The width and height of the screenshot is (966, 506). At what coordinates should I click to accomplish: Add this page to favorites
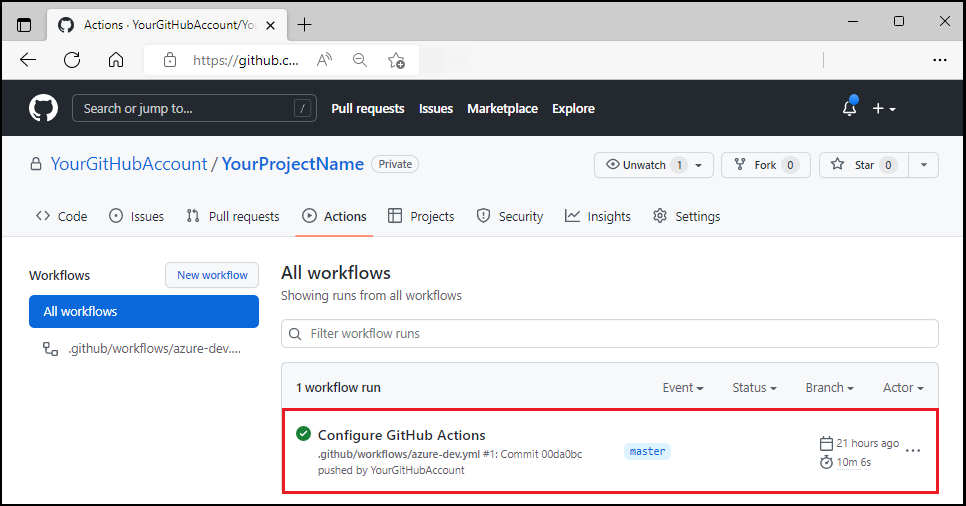(396, 60)
